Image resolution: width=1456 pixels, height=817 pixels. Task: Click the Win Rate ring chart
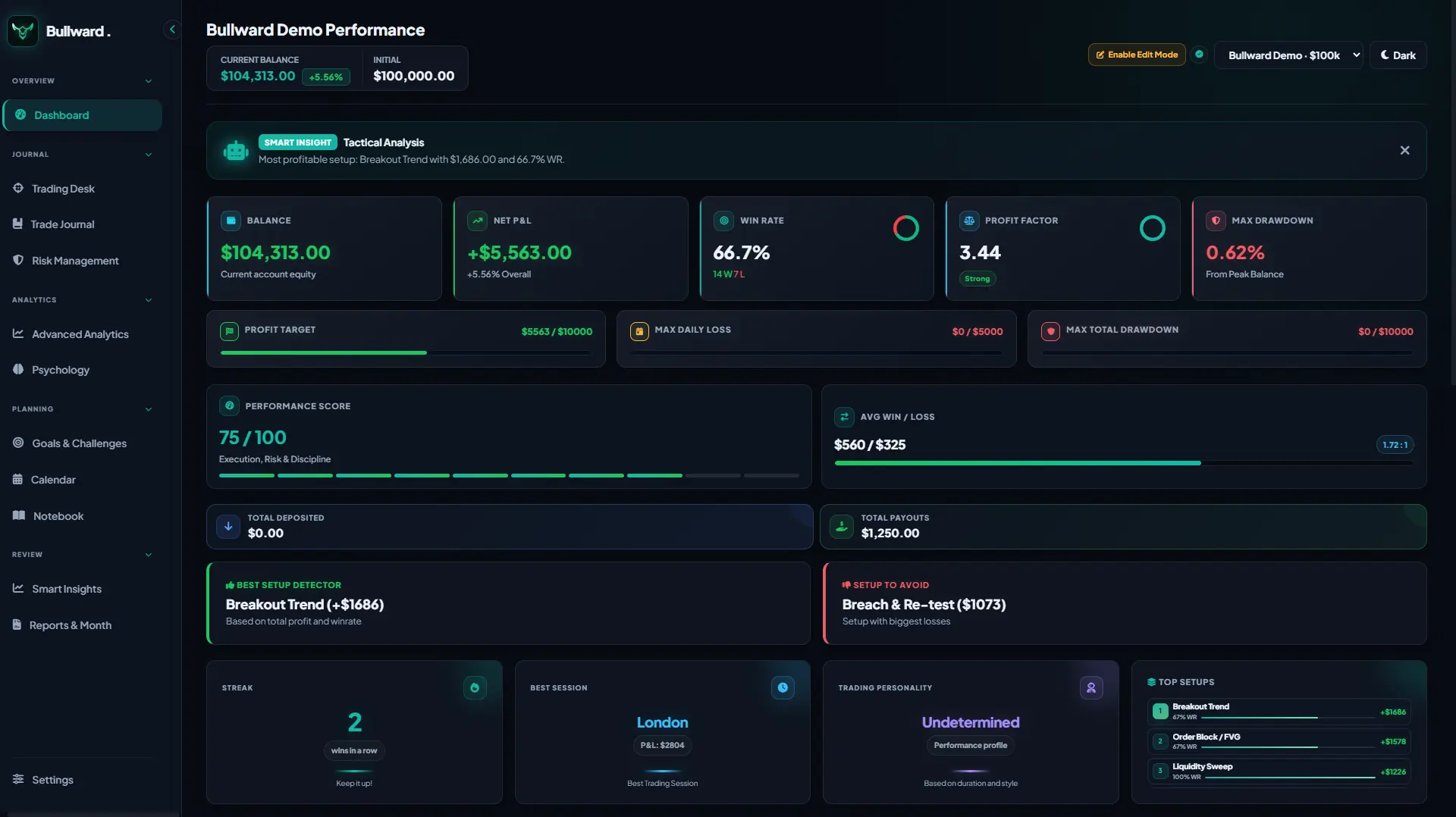[x=905, y=228]
